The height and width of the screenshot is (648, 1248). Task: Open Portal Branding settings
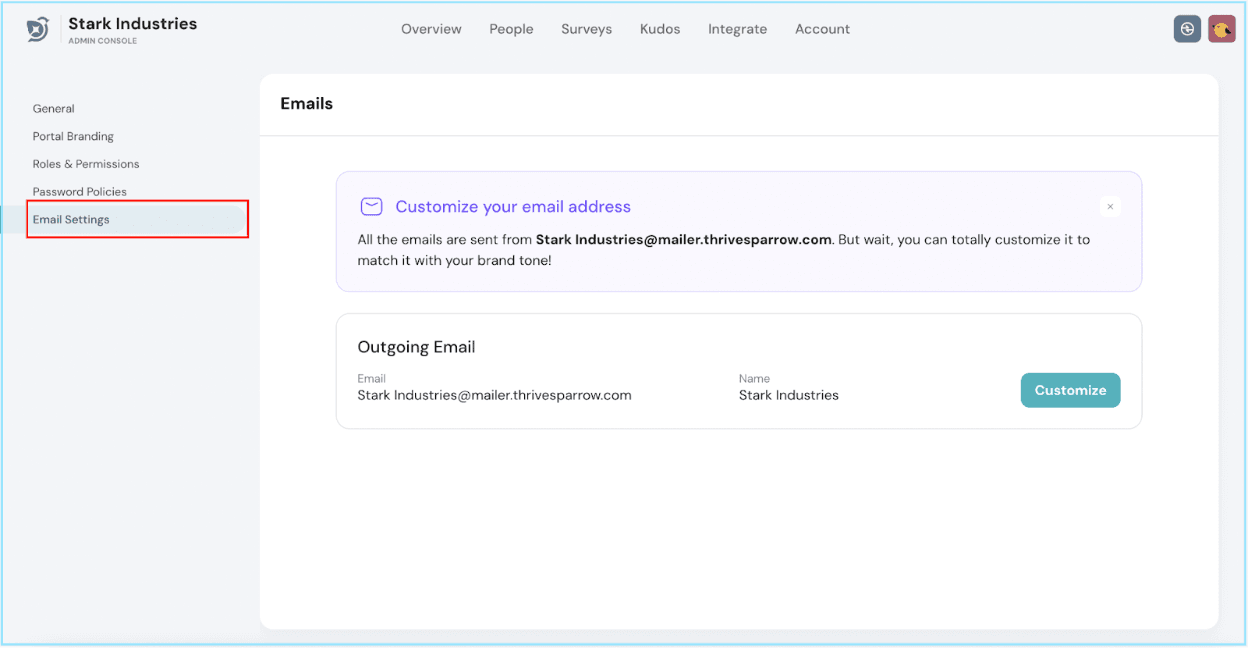click(x=73, y=136)
